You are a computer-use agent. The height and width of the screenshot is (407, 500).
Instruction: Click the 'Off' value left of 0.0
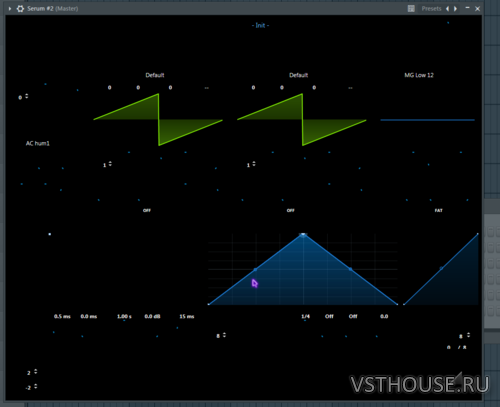click(x=353, y=316)
